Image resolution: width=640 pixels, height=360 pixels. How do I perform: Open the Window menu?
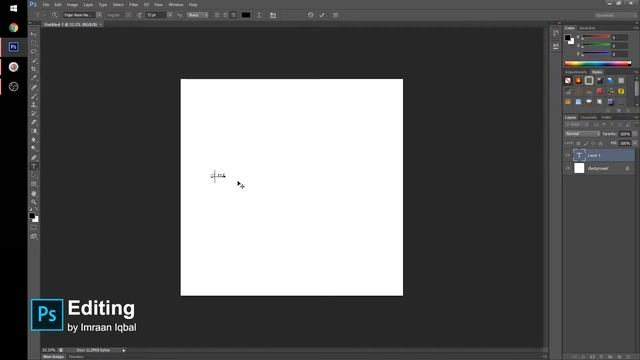(x=176, y=4)
